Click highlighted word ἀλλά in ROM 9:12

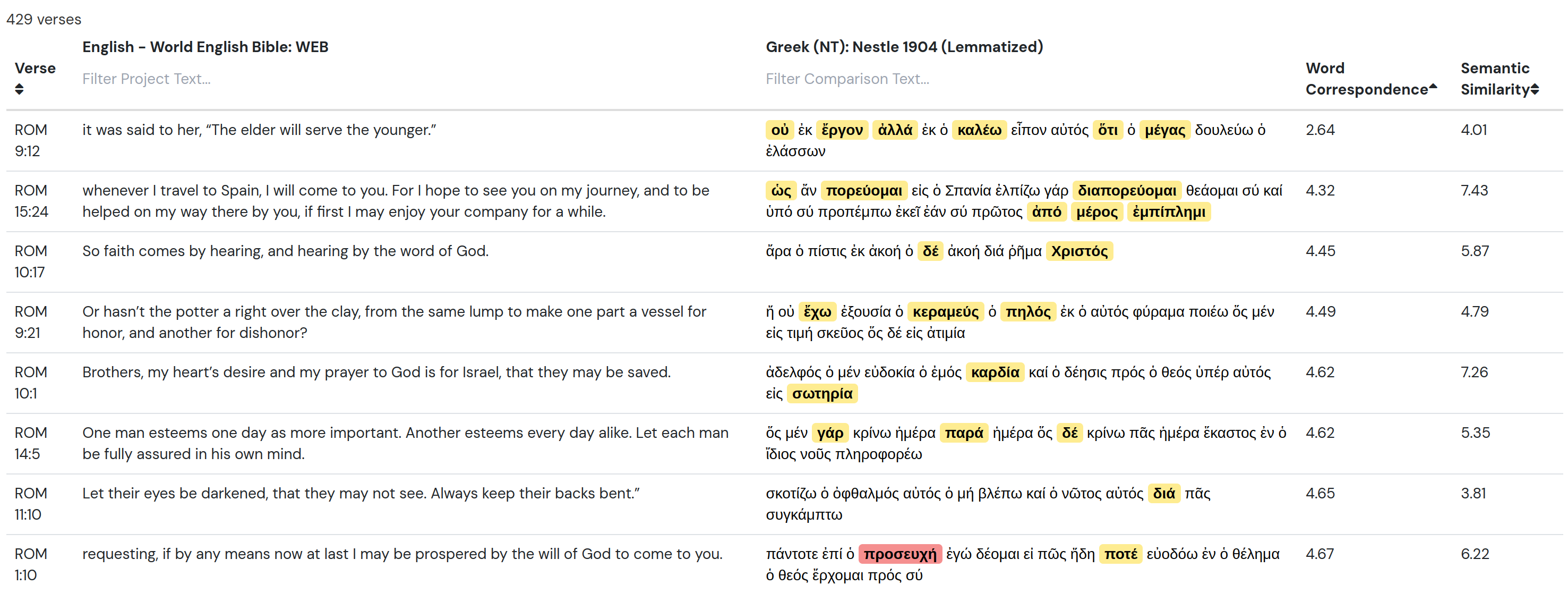coord(895,130)
